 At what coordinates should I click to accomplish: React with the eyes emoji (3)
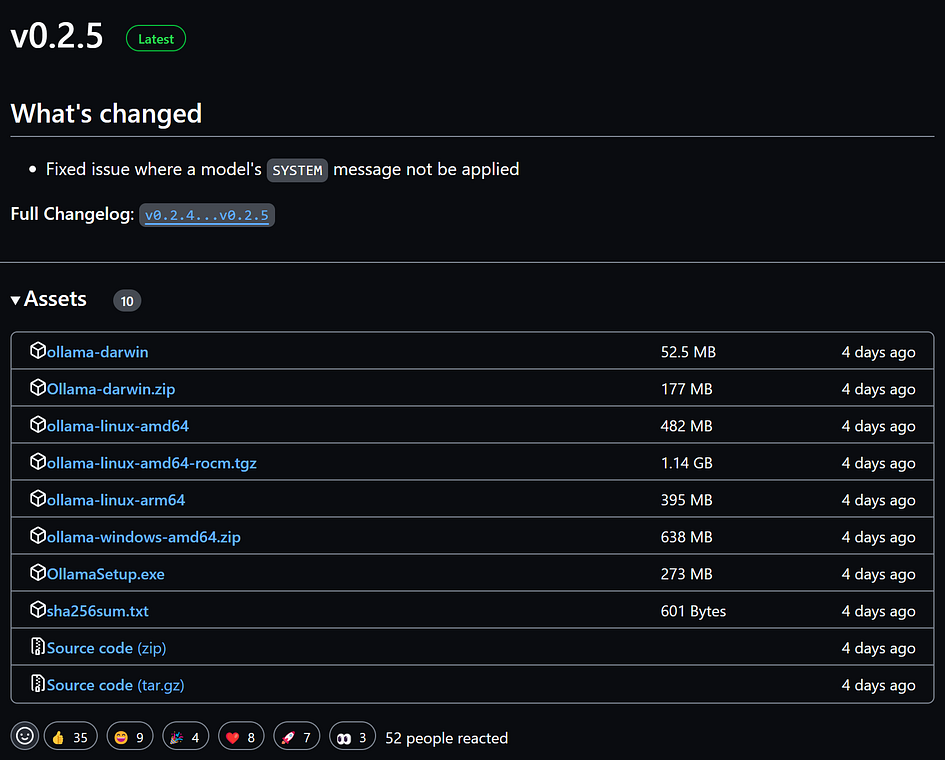(x=353, y=736)
